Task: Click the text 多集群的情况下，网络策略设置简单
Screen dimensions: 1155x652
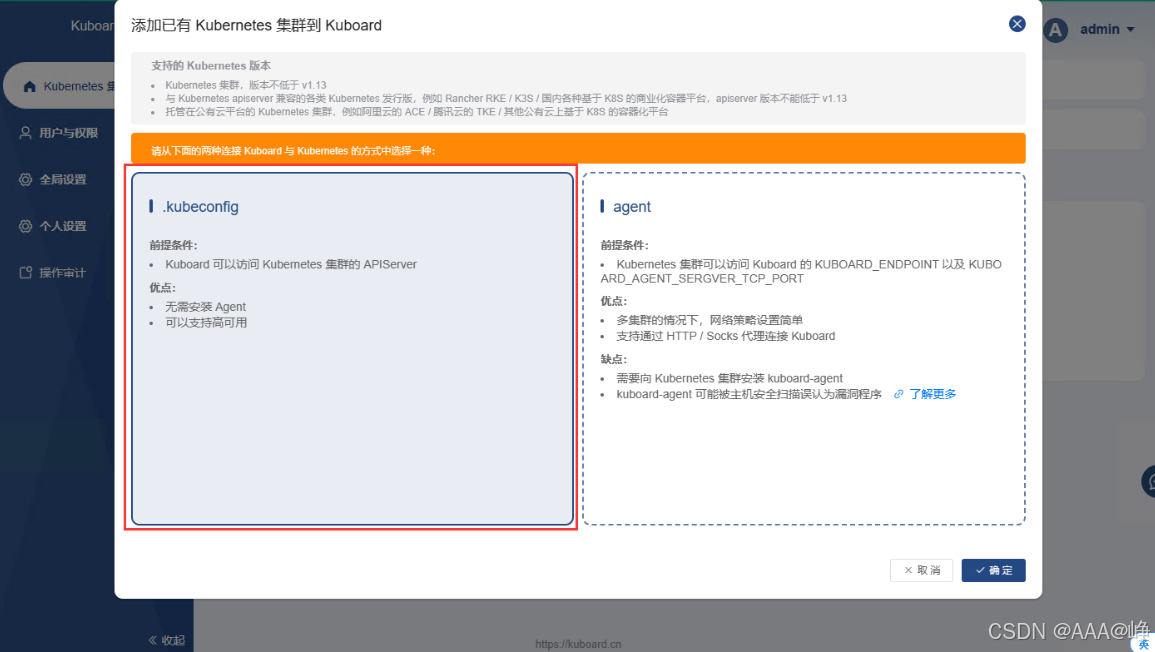Action: point(709,320)
